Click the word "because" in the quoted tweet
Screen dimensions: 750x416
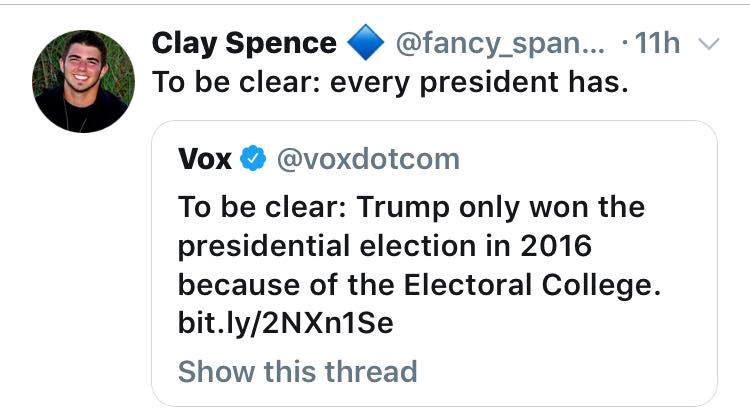240,285
